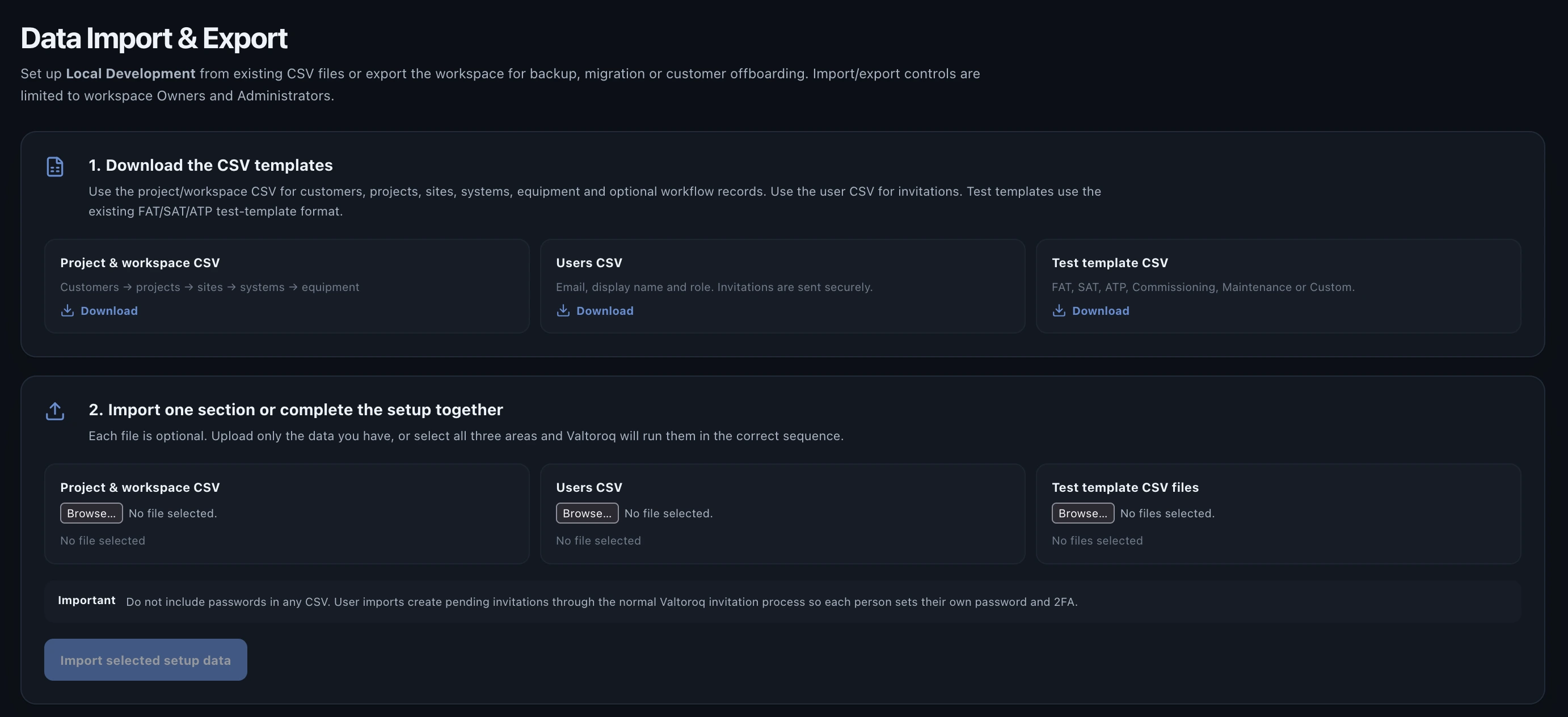Click the upload icon beside section 2

pos(55,411)
